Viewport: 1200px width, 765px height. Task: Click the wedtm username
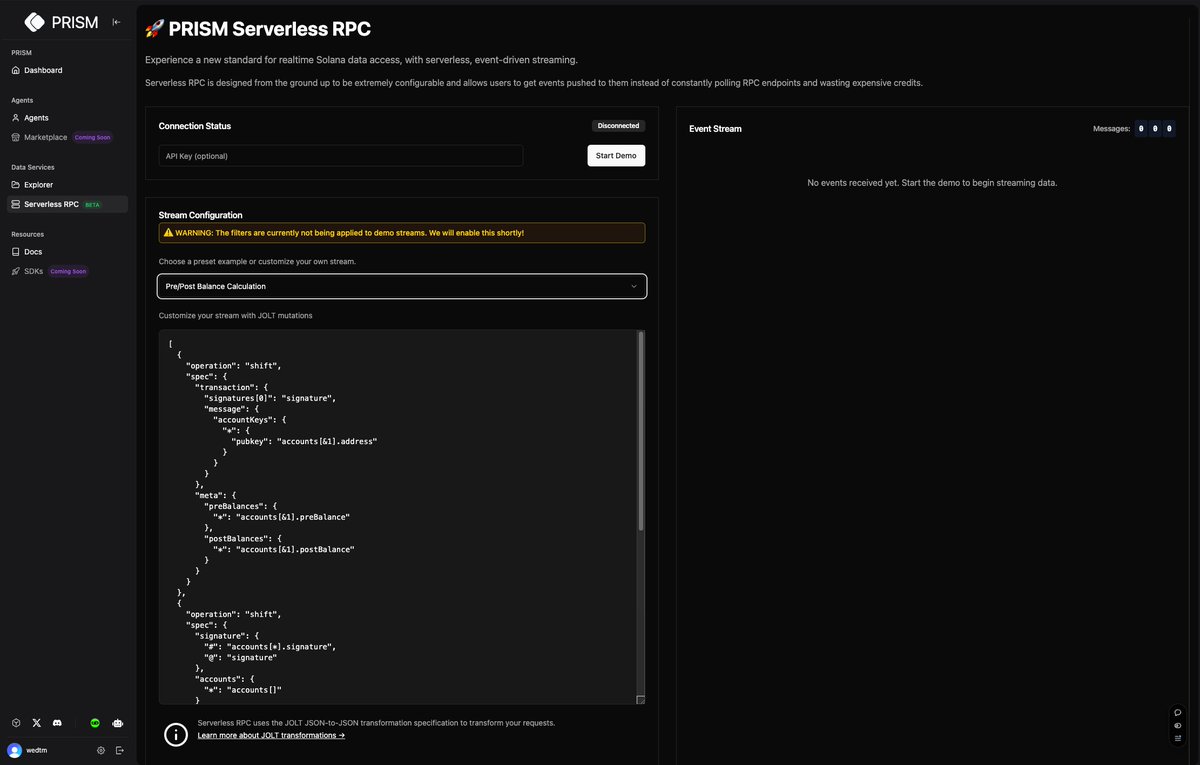coord(37,750)
